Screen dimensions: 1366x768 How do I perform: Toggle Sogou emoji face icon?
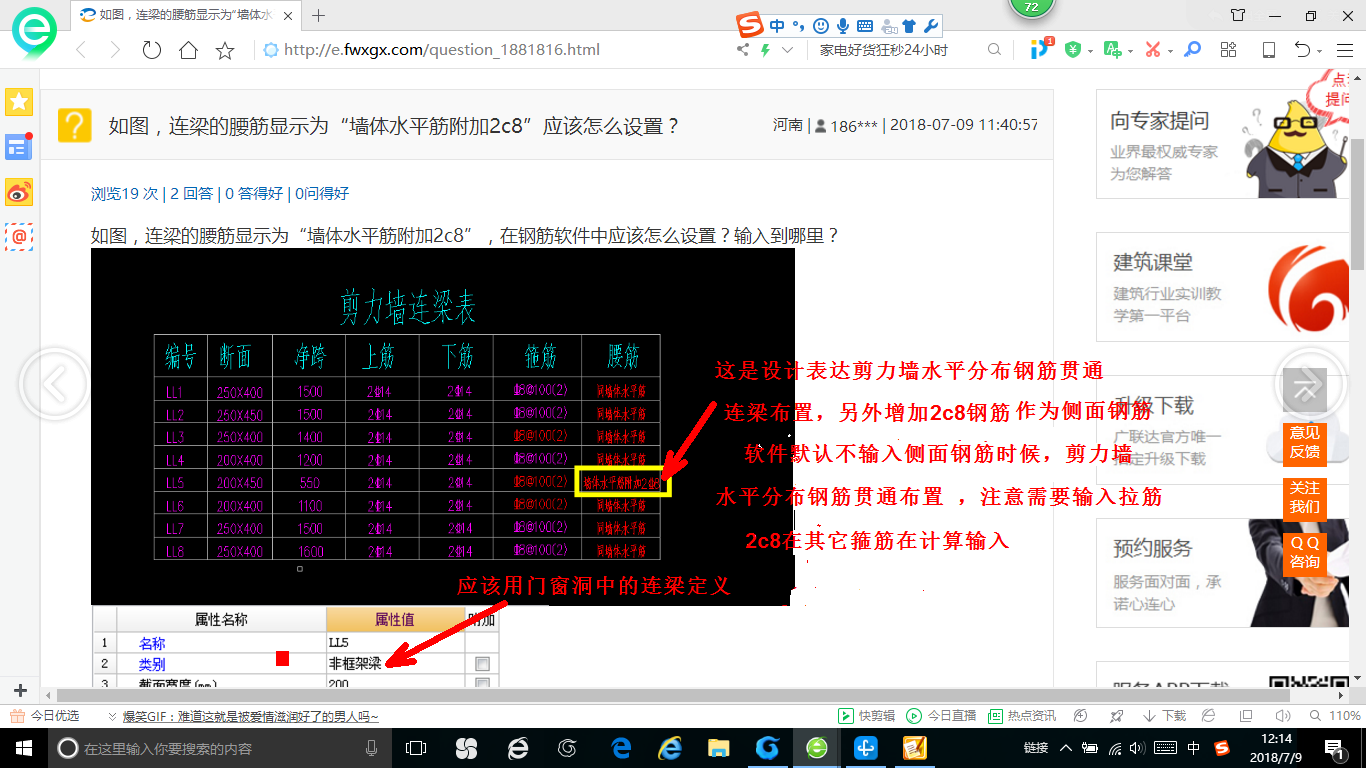[821, 26]
